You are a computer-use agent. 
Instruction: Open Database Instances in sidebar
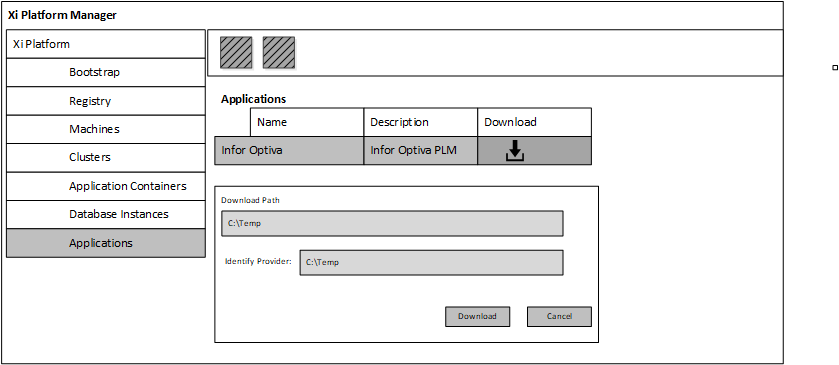click(105, 214)
